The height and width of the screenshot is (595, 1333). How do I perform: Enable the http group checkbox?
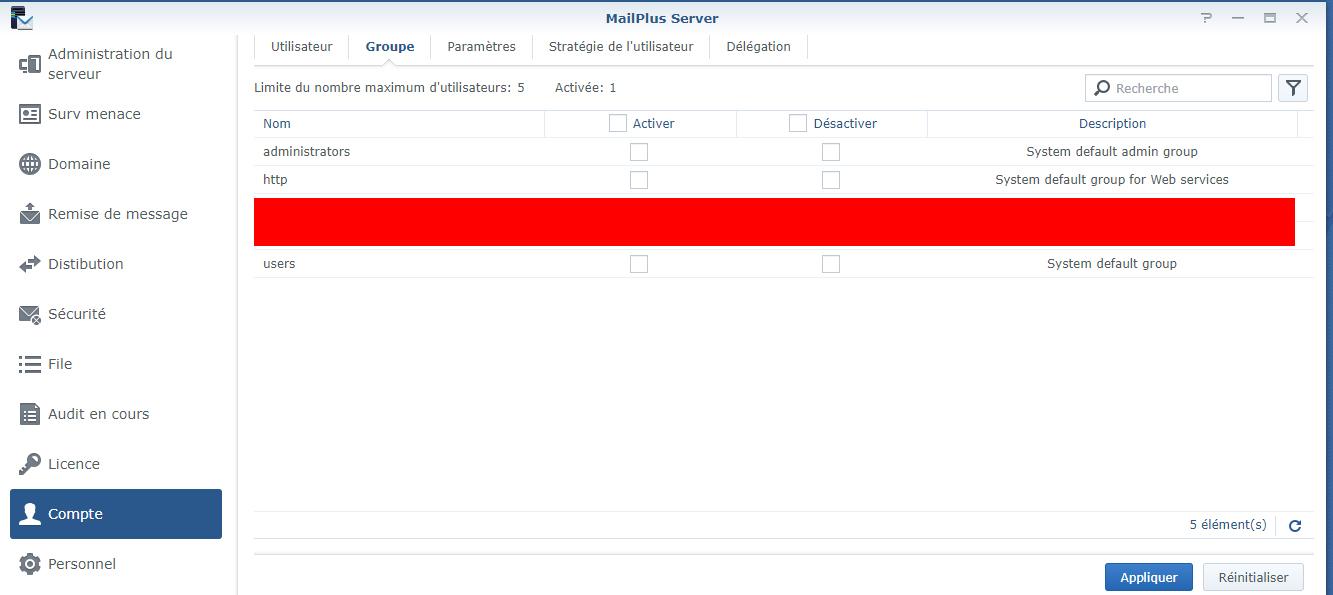[639, 180]
